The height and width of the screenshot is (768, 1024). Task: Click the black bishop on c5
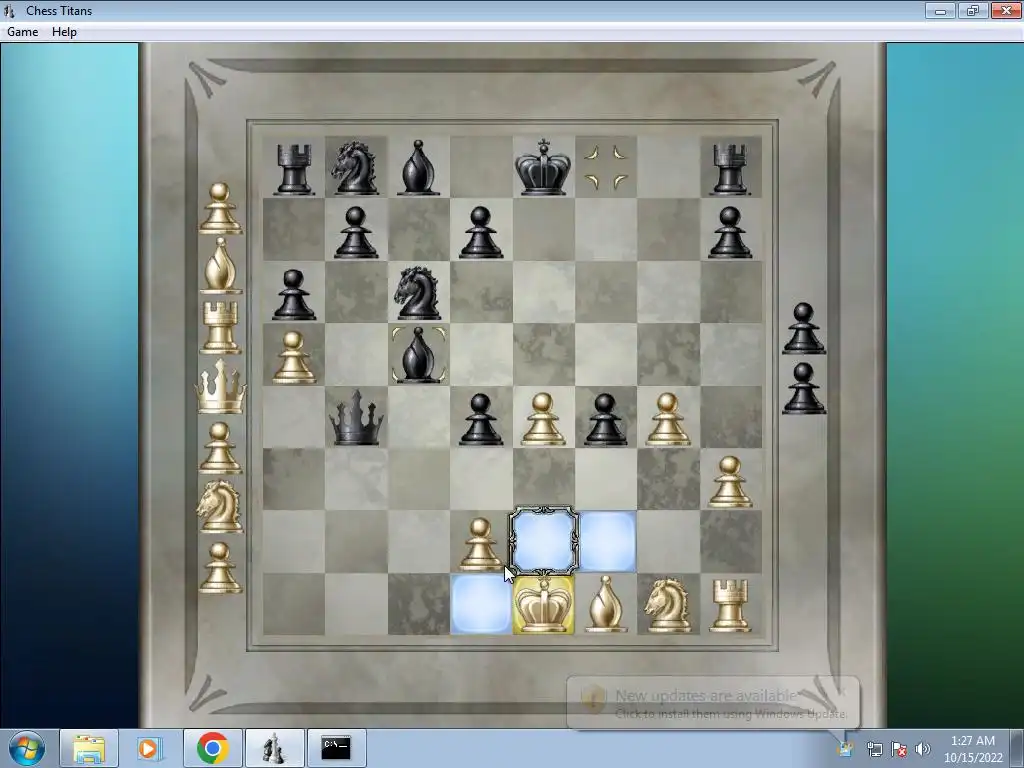[x=418, y=355]
